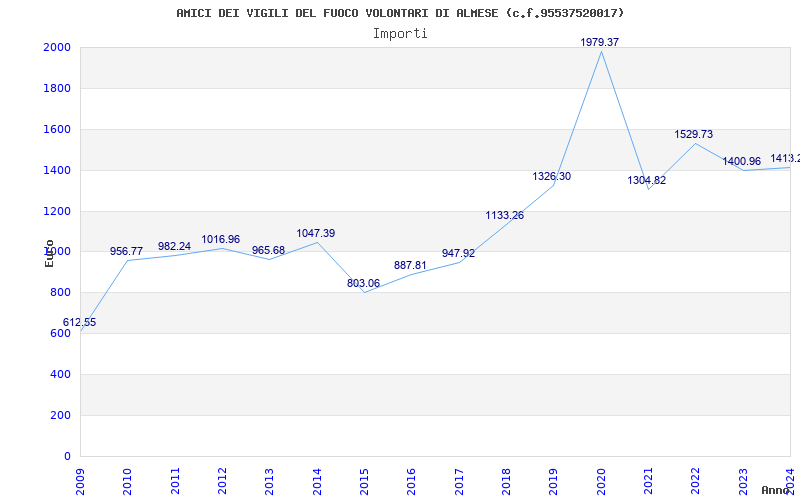Screen dimensions: 800x500
Task: Select the 1800 y-axis tick label
Action: pos(57,88)
